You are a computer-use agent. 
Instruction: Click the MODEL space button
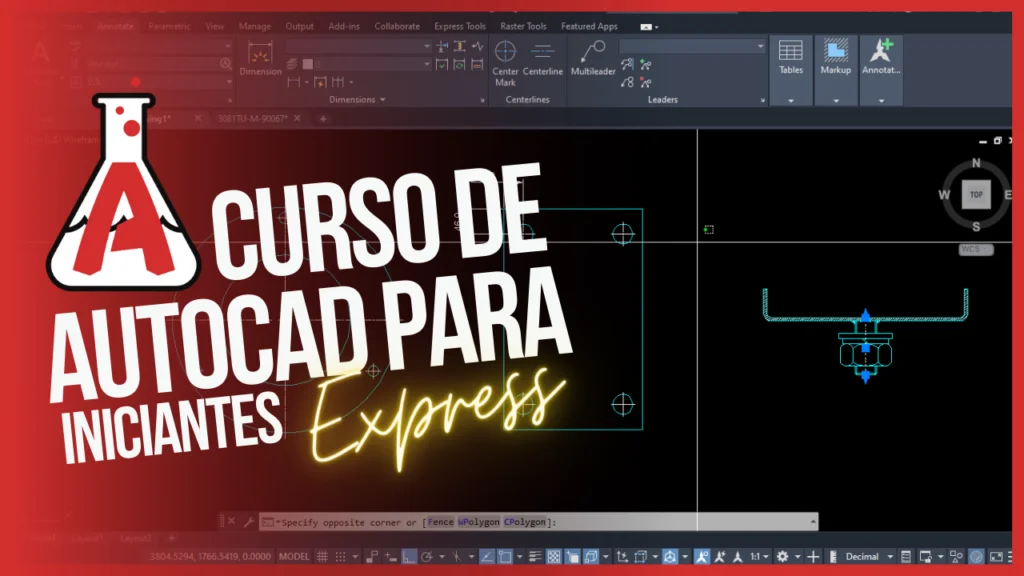[x=294, y=556]
